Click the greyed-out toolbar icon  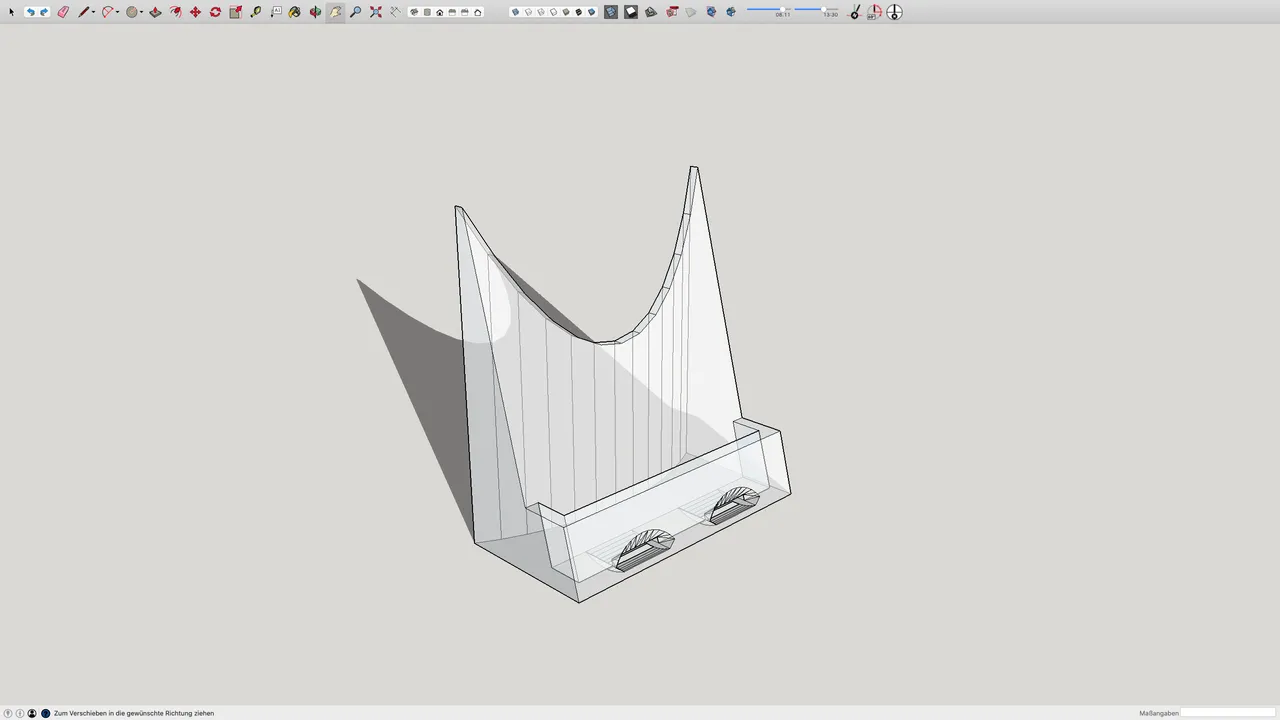point(690,12)
